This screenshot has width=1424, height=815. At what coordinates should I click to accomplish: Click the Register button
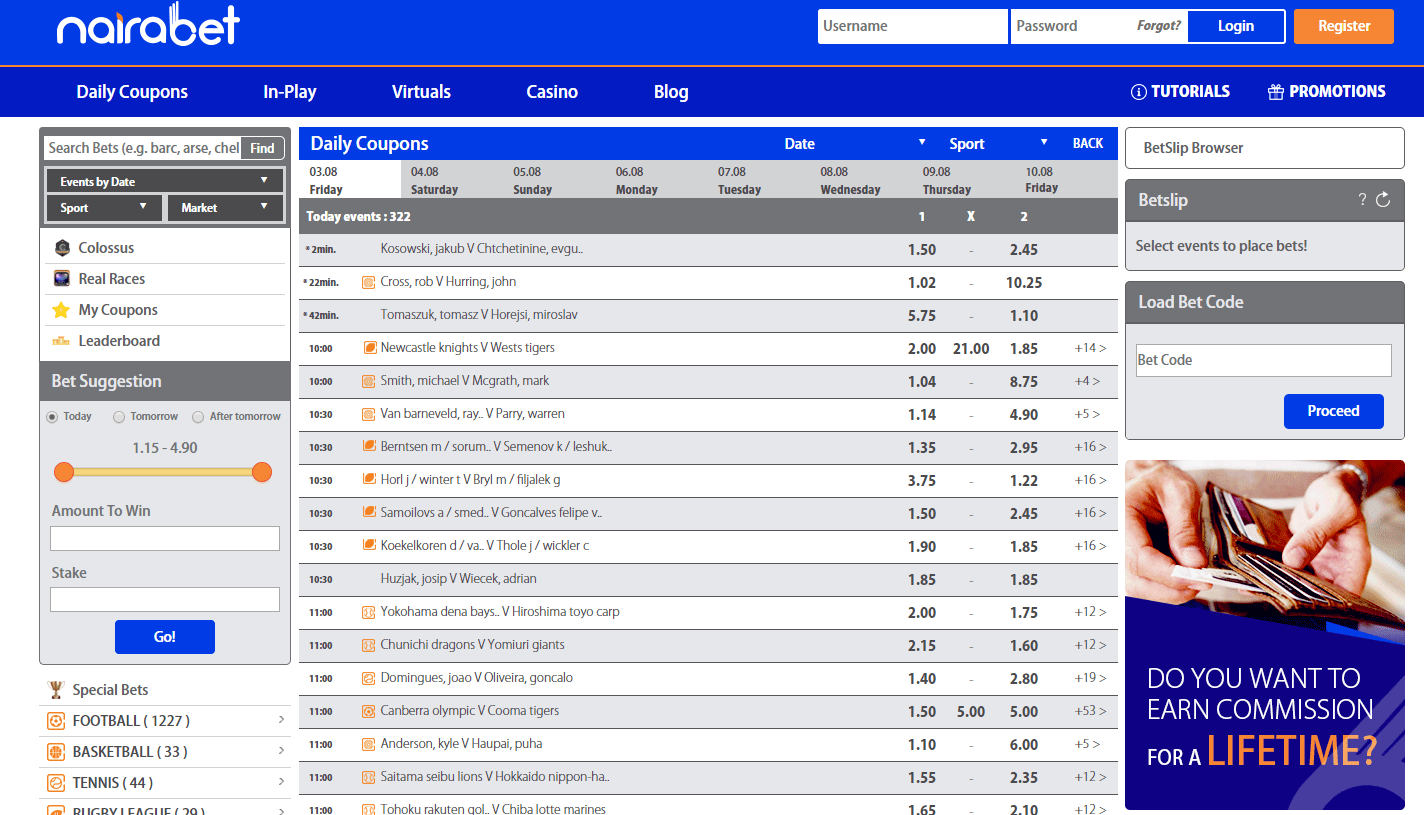(1344, 26)
